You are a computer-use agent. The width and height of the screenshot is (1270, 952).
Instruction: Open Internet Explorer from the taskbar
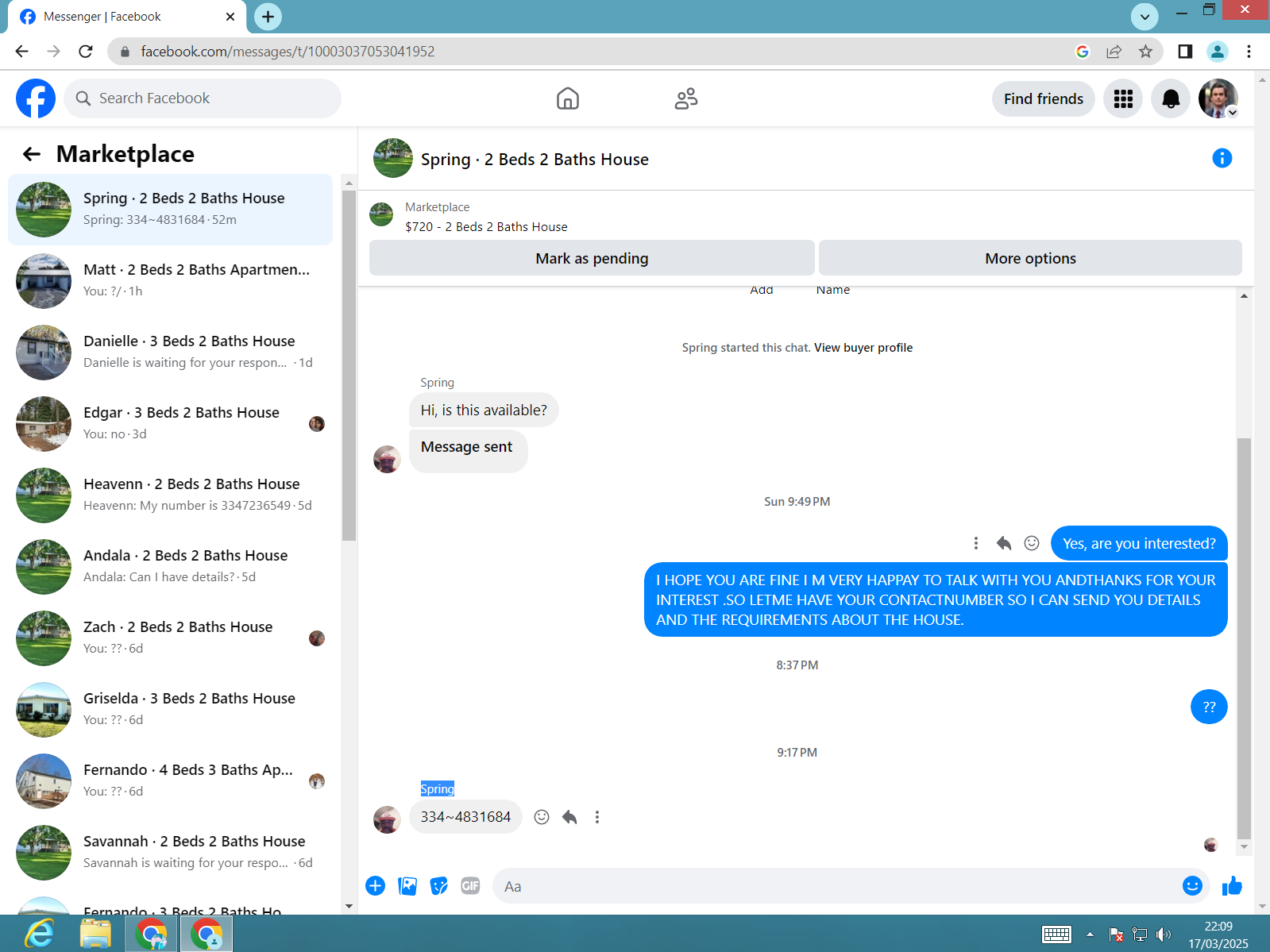pos(39,934)
